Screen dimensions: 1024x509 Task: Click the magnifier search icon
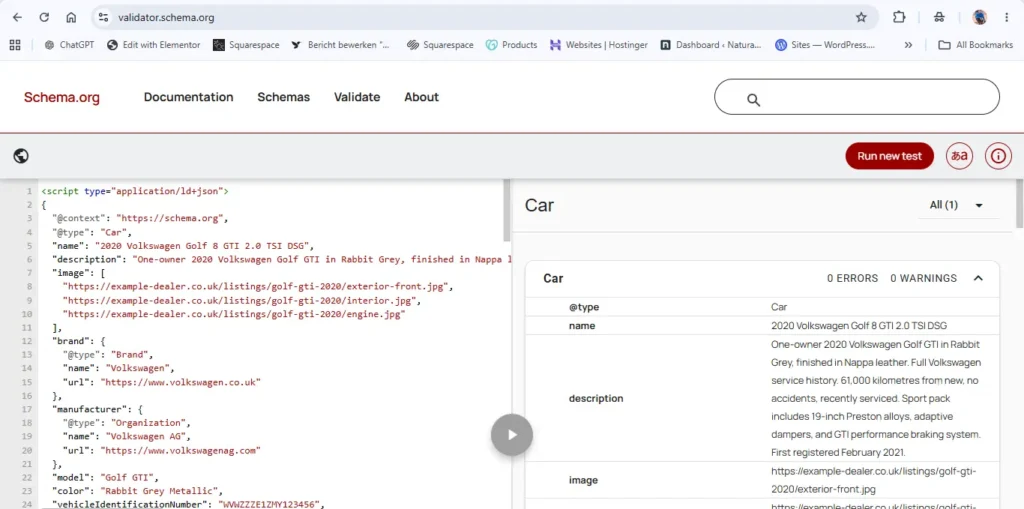(753, 100)
